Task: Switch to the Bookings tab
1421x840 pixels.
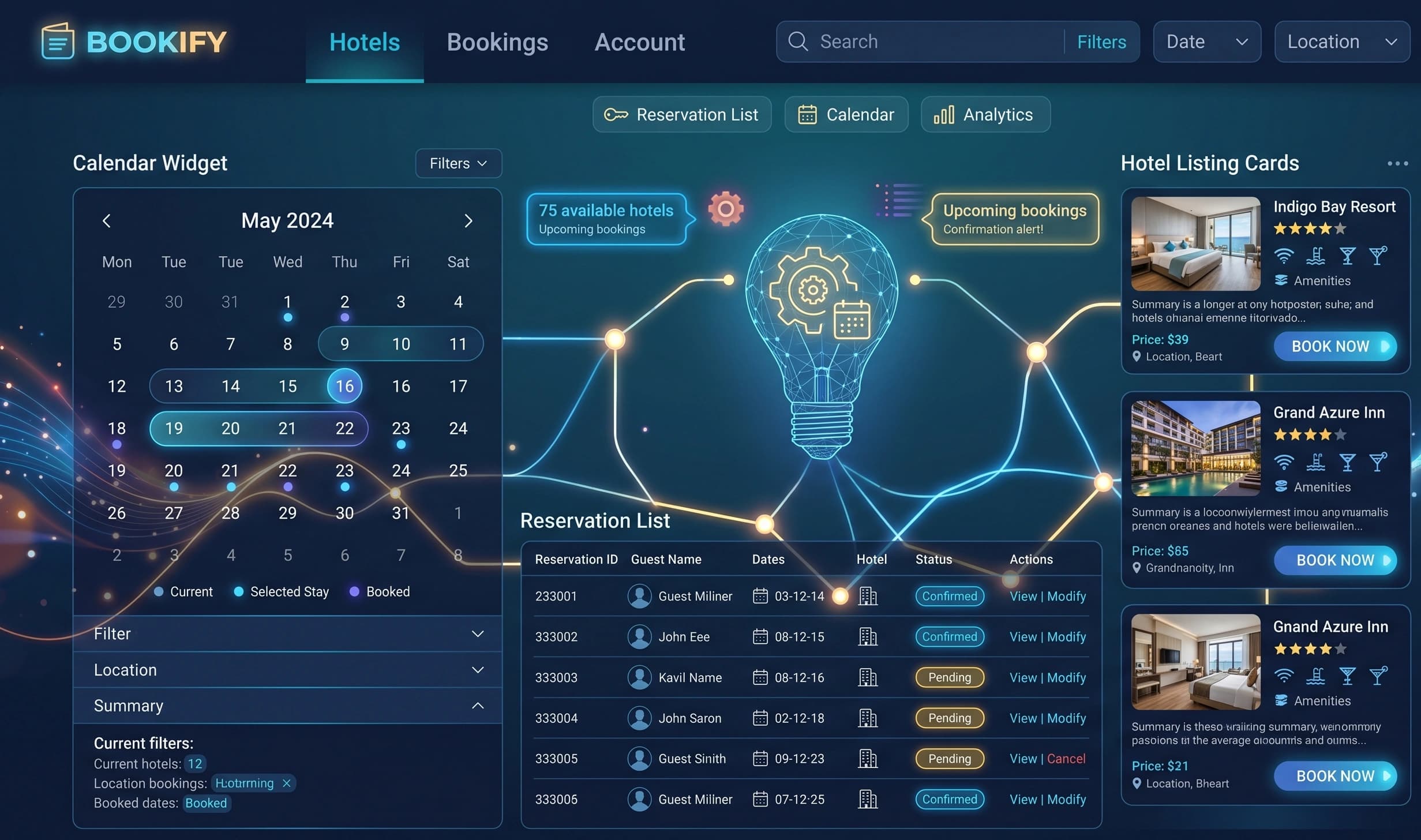Action: (497, 42)
